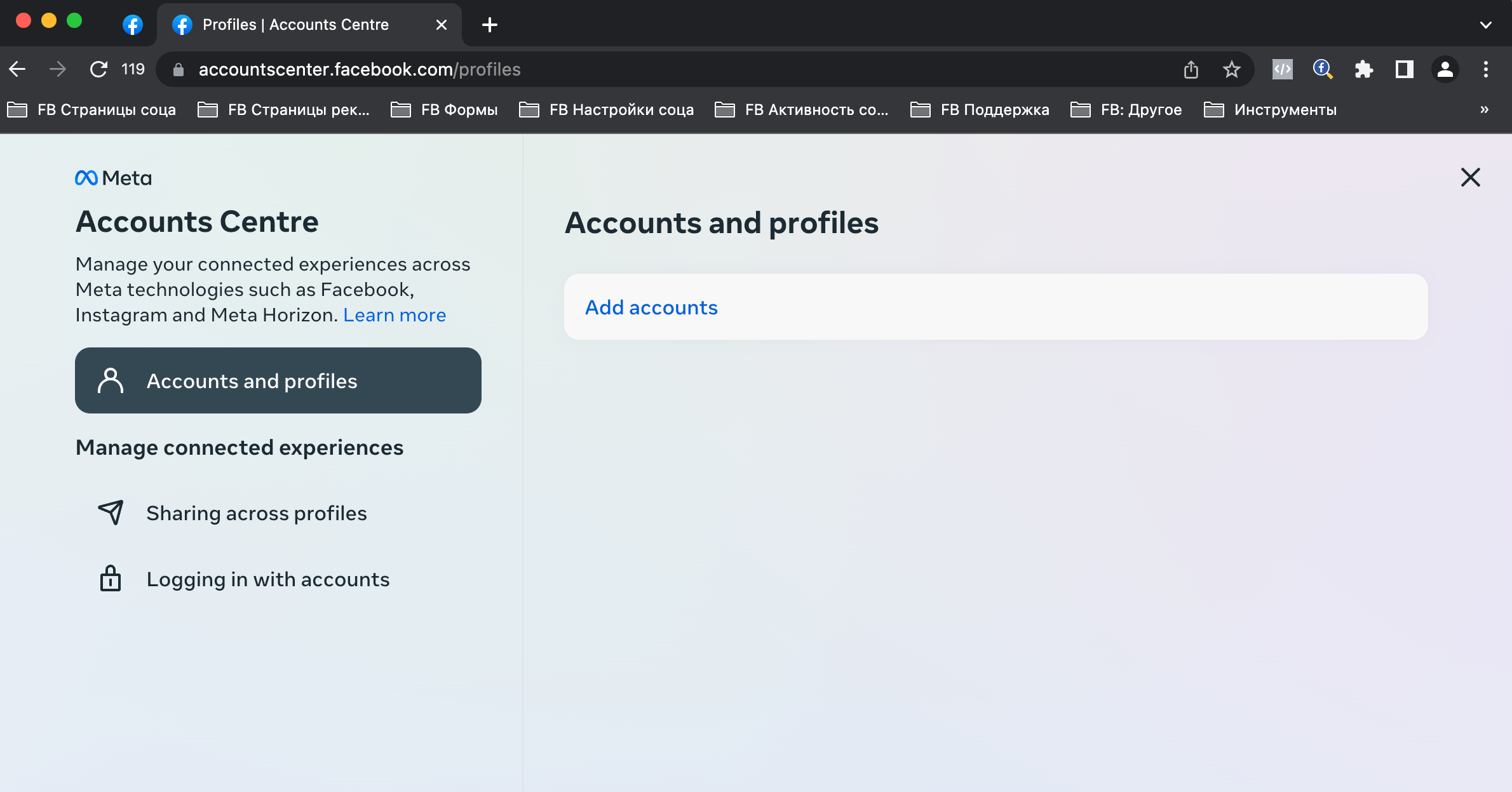Image resolution: width=1512 pixels, height=792 pixels.
Task: Bookmark this page with the star icon
Action: pos(1232,69)
